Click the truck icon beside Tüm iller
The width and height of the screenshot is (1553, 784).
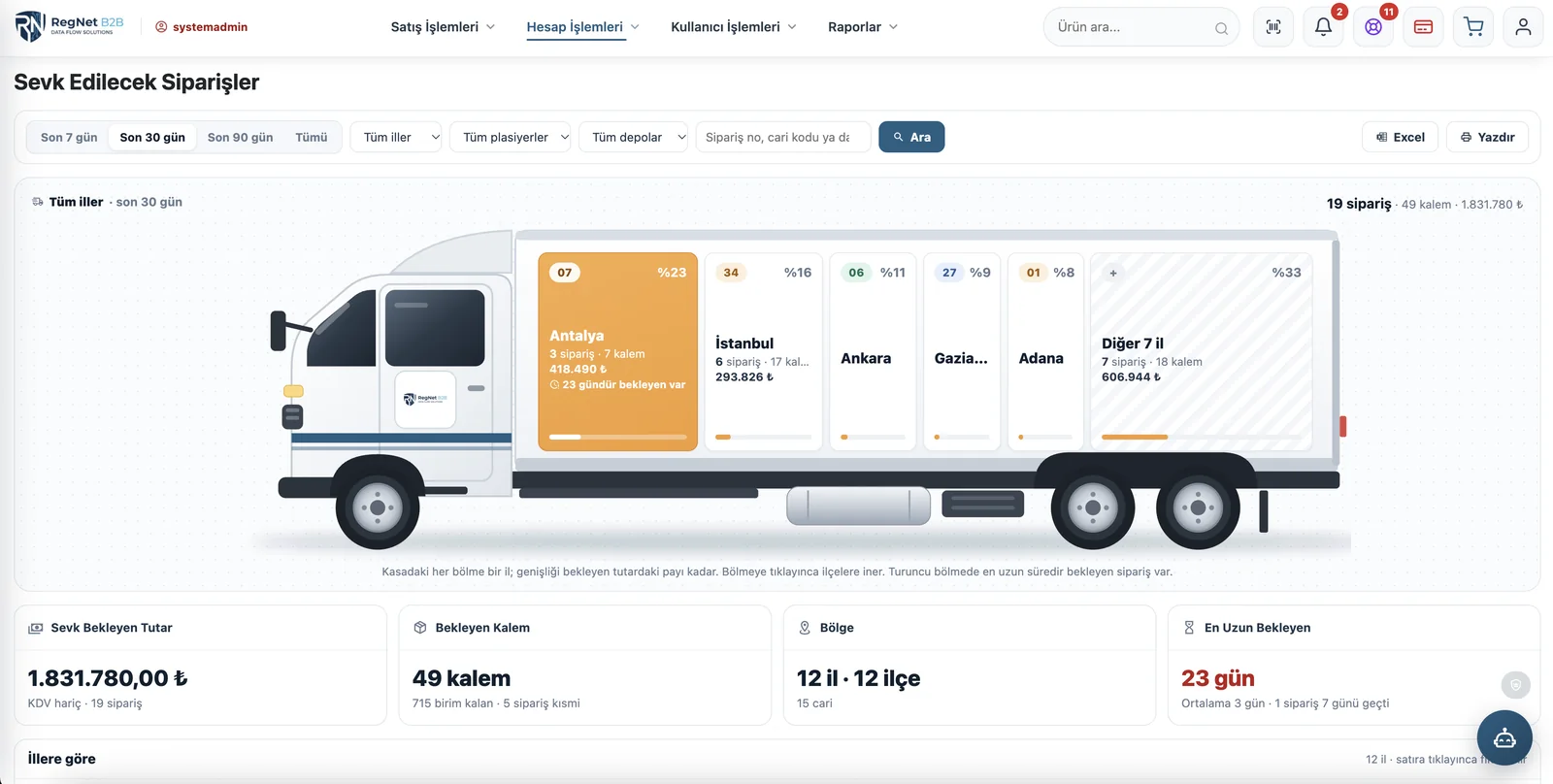click(x=38, y=202)
